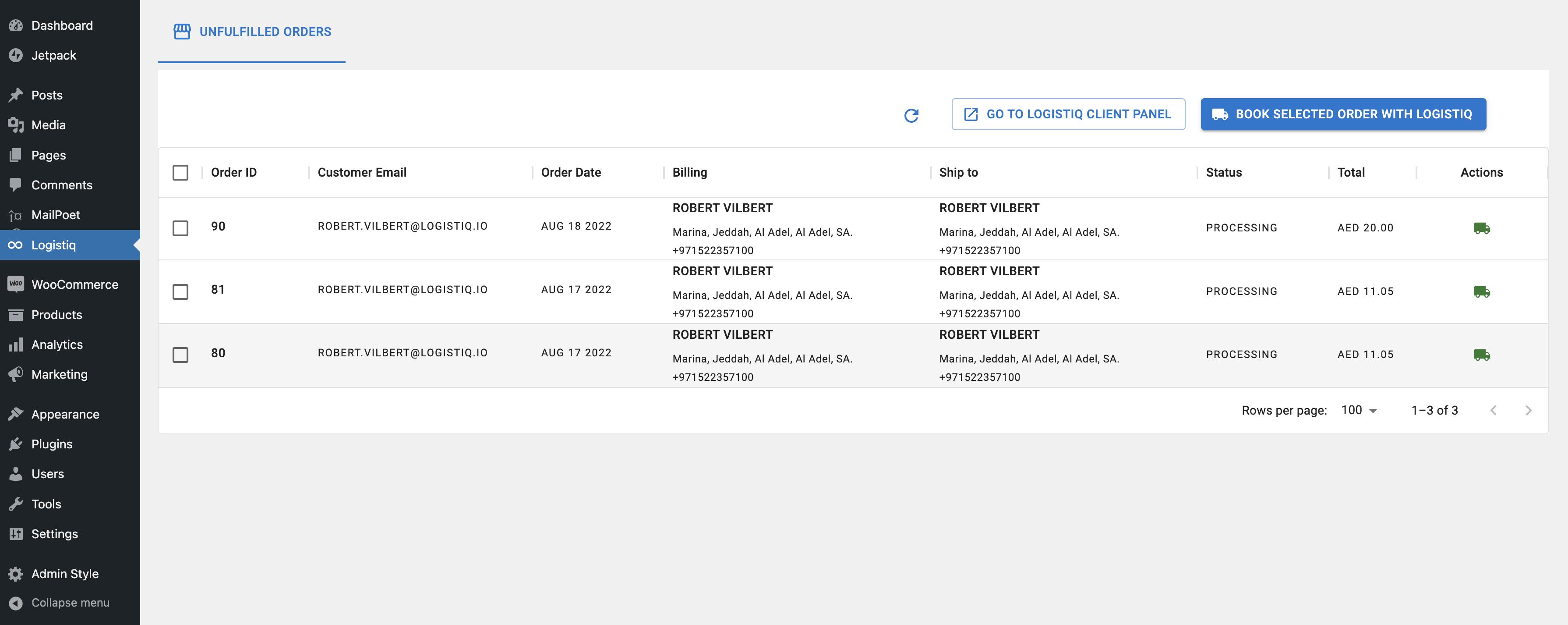Open the WooCommerce menu label
The height and width of the screenshot is (625, 1568).
tap(75, 284)
